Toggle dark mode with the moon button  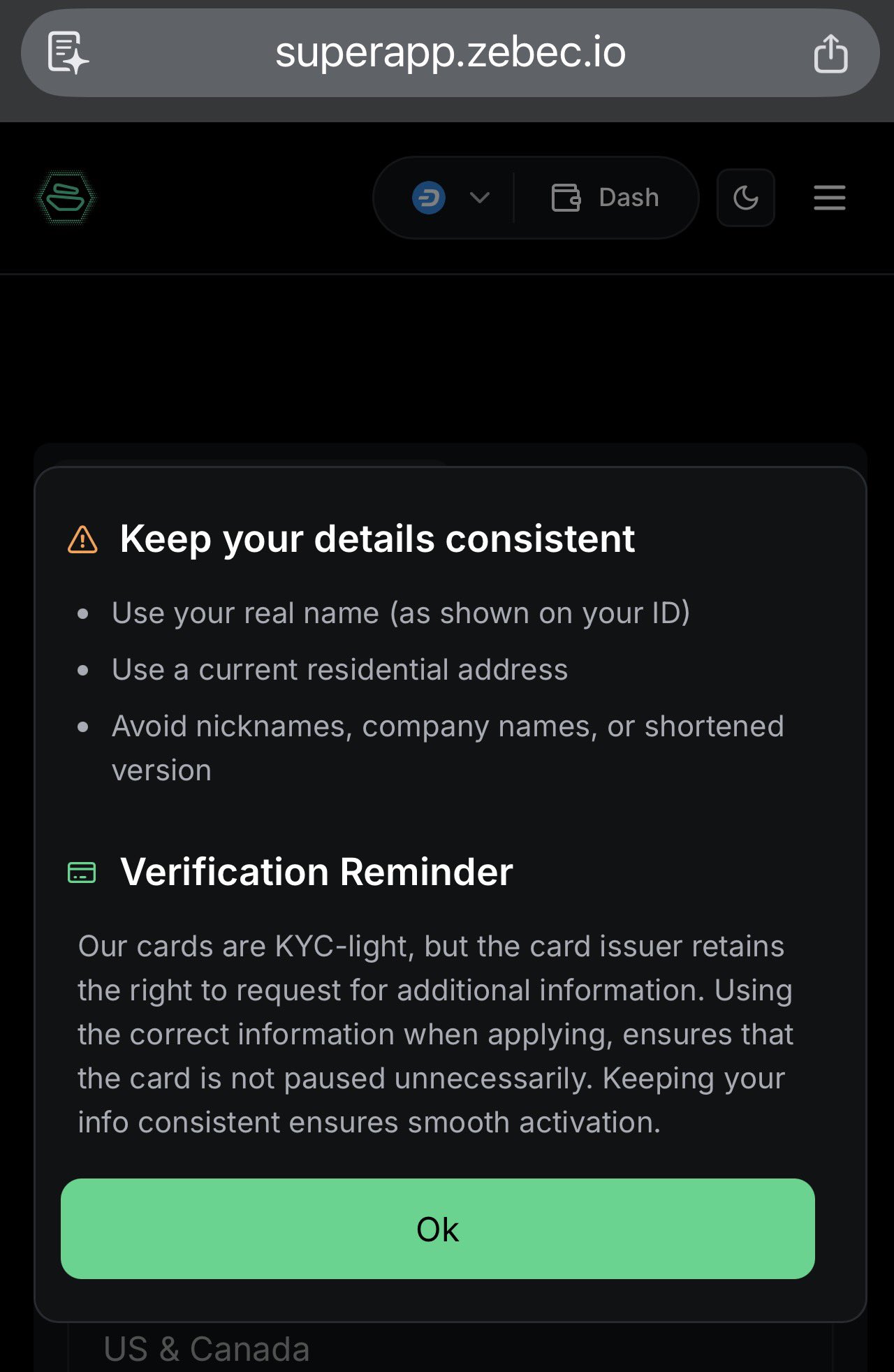click(x=745, y=198)
